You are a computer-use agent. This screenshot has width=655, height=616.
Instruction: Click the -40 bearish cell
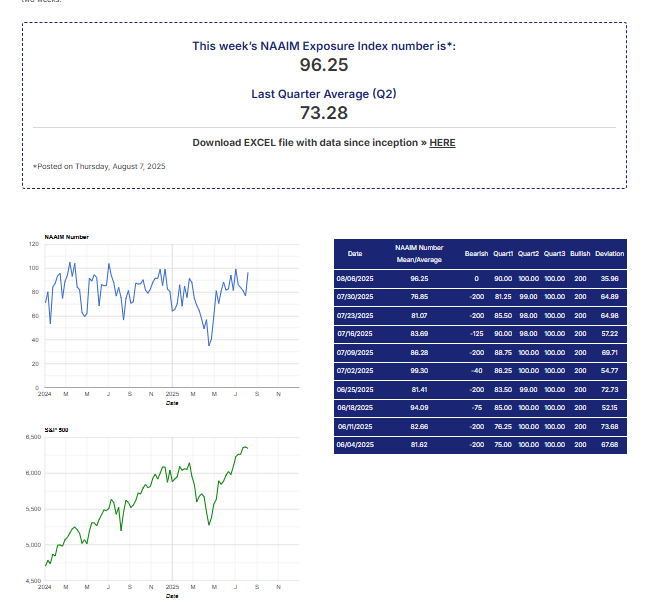tap(477, 371)
